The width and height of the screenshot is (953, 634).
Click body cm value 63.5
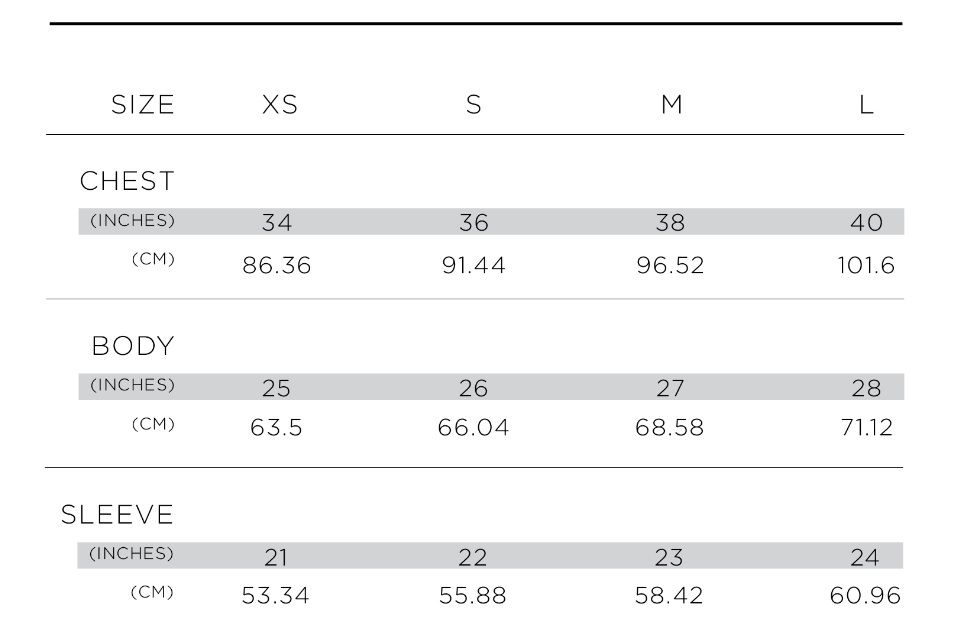tap(277, 428)
